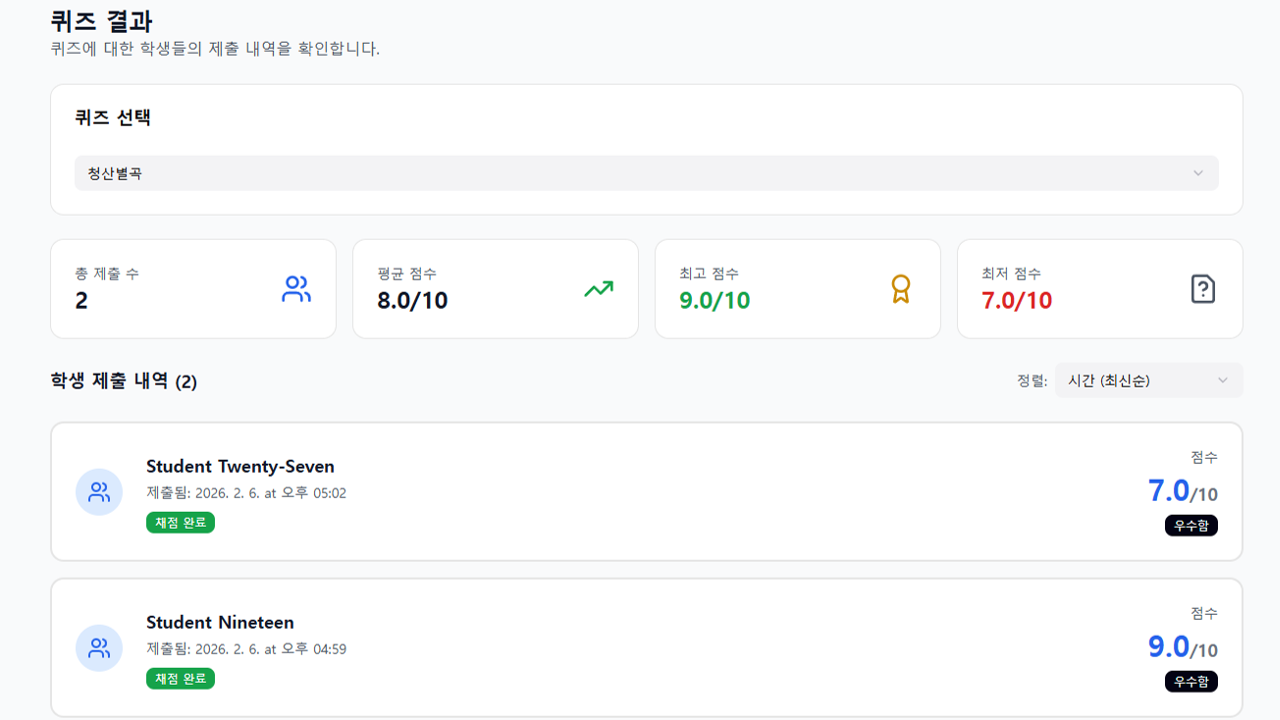Click the sort dropdown chevron arrow
Image resolution: width=1280 pixels, height=720 pixels.
[1222, 380]
